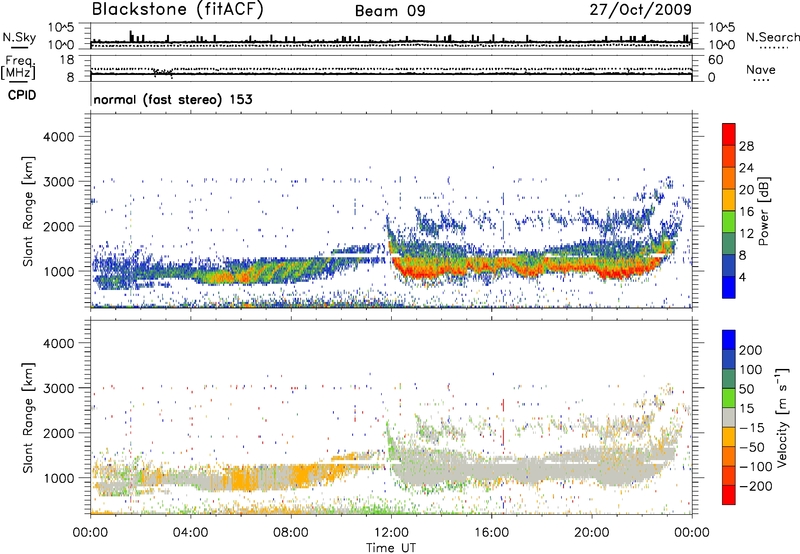Click the blue bottom of power colorbar
This screenshot has height=554, width=800.
(x=729, y=288)
